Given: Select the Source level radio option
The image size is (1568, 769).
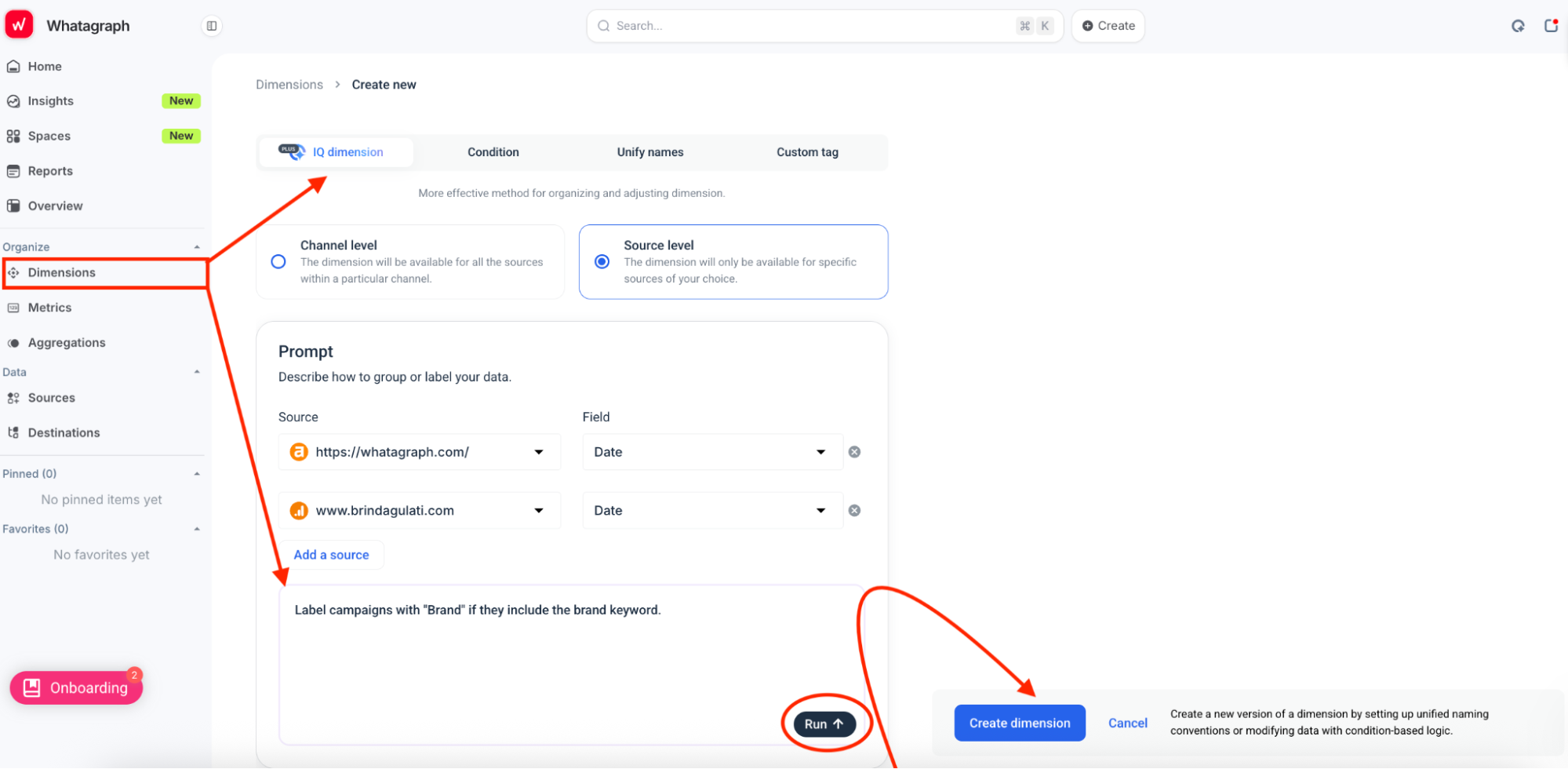Looking at the screenshot, I should click(x=602, y=262).
